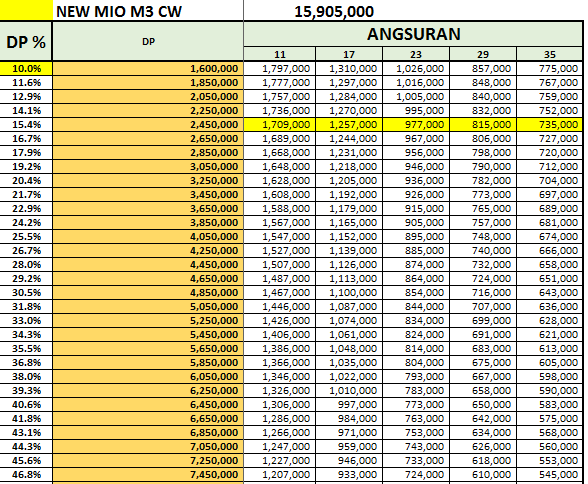Click the 46.8% percentage cell
Viewport: 588px width, 484px height.
click(26, 475)
